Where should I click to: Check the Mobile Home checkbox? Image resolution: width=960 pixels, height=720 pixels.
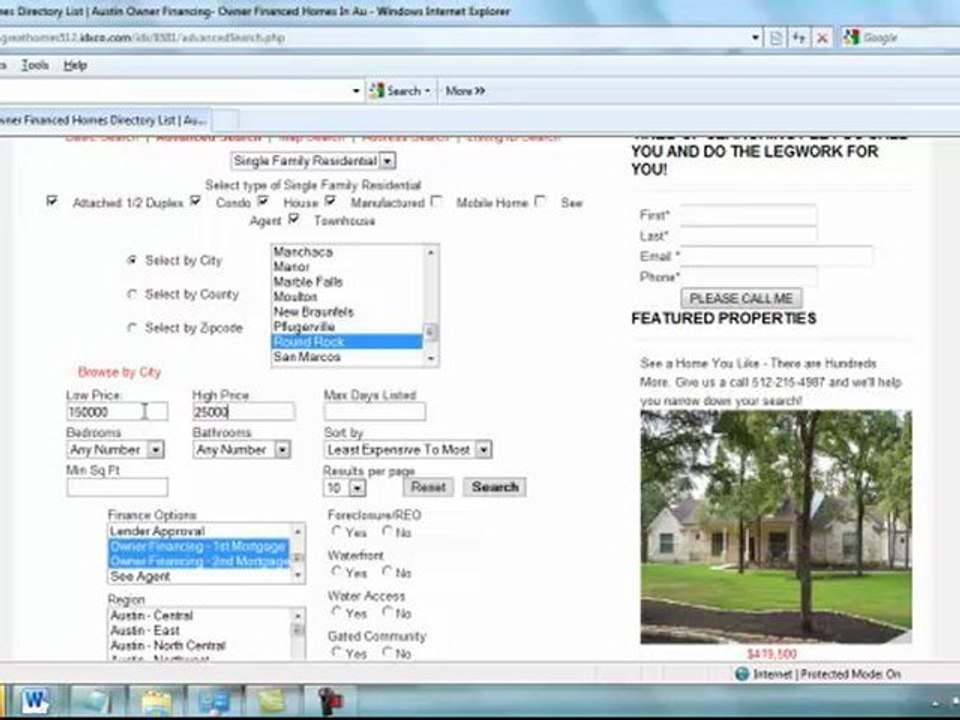click(x=436, y=200)
